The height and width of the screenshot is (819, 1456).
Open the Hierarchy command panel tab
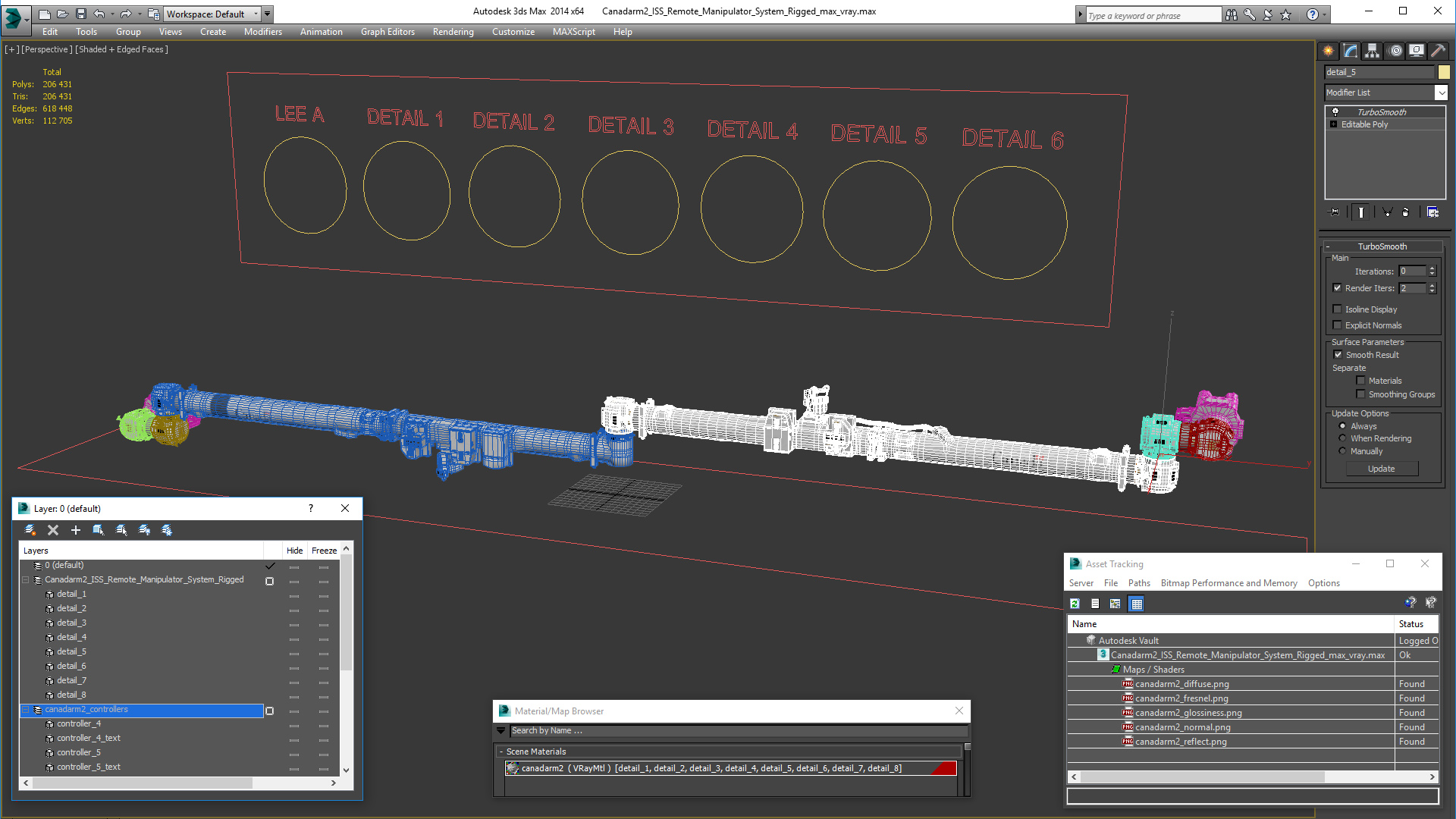click(x=1373, y=51)
